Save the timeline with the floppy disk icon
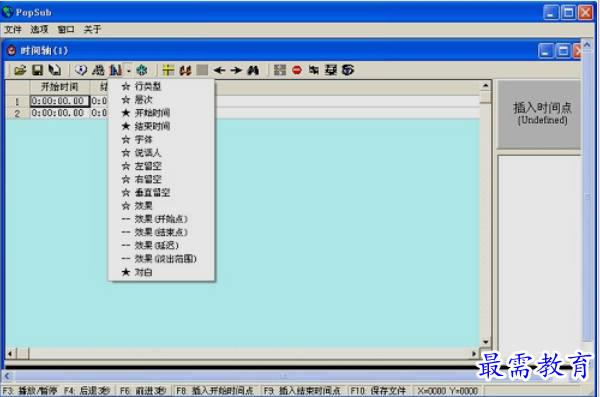Image resolution: width=600 pixels, height=397 pixels. (37, 70)
